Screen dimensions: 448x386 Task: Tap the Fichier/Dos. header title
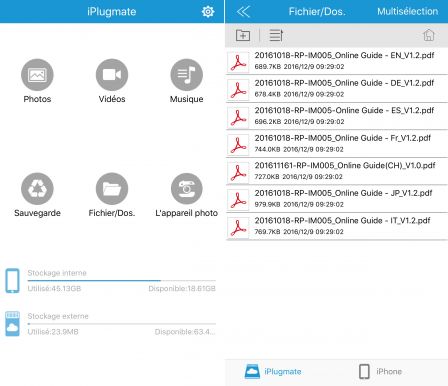click(317, 12)
